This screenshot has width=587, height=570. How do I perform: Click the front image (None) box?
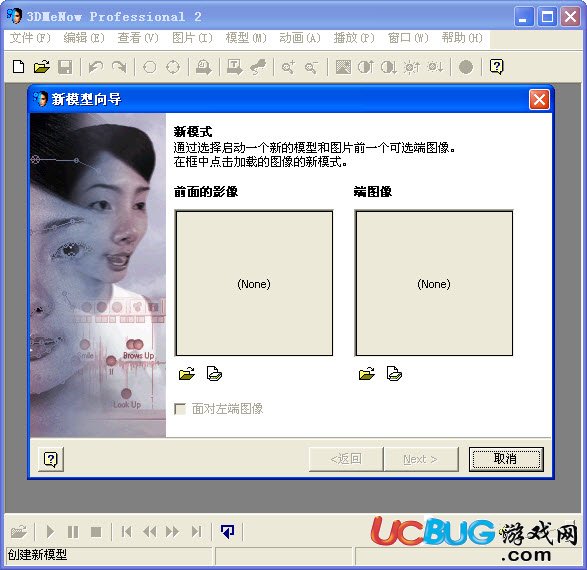tap(254, 283)
